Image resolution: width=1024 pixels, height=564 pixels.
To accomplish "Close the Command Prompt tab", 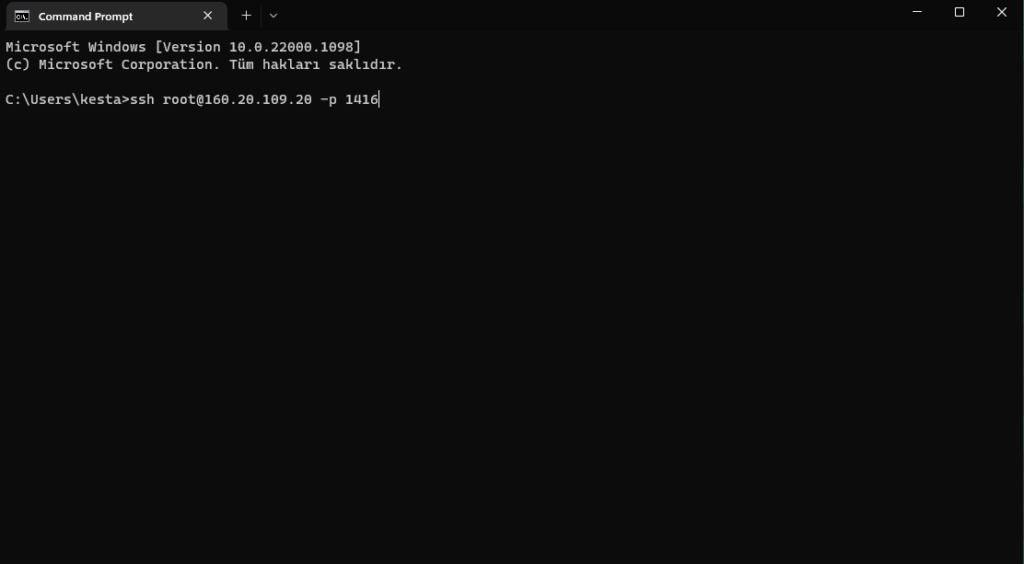I will tap(208, 16).
